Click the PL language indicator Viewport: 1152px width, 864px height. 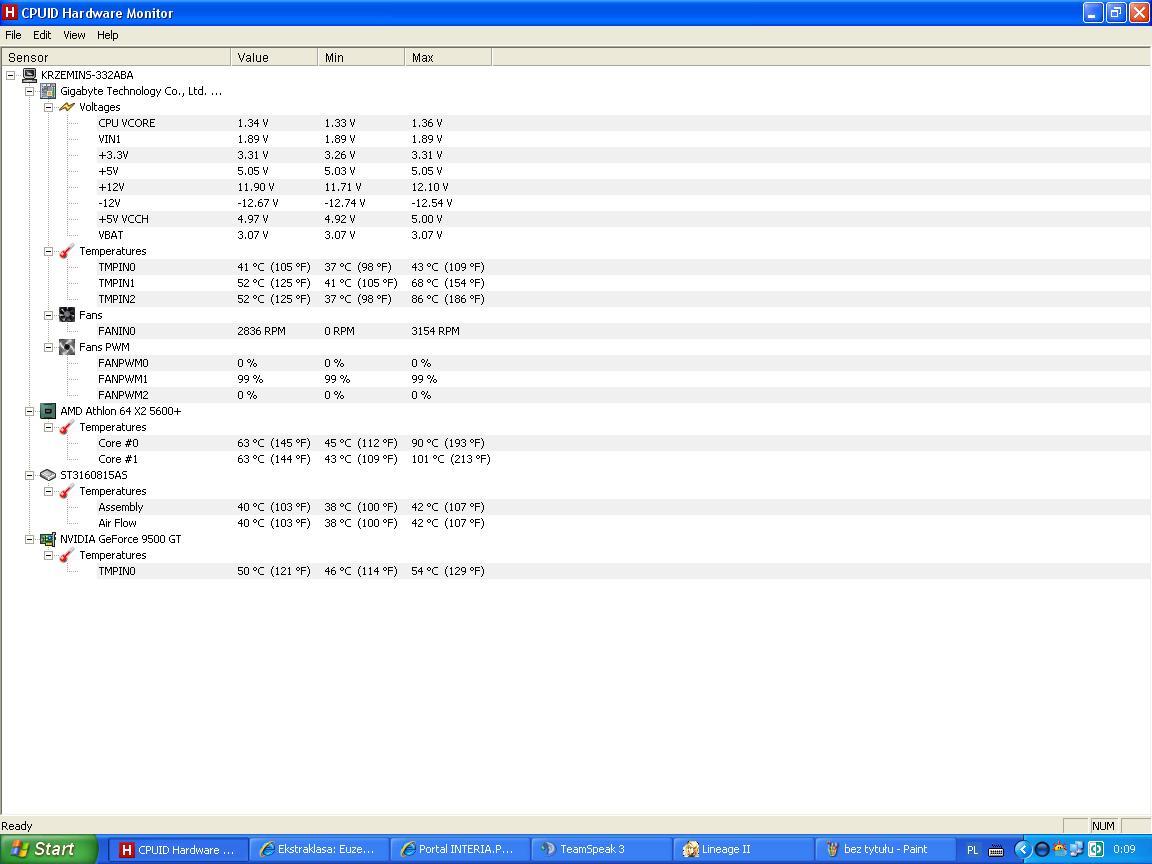tap(972, 850)
